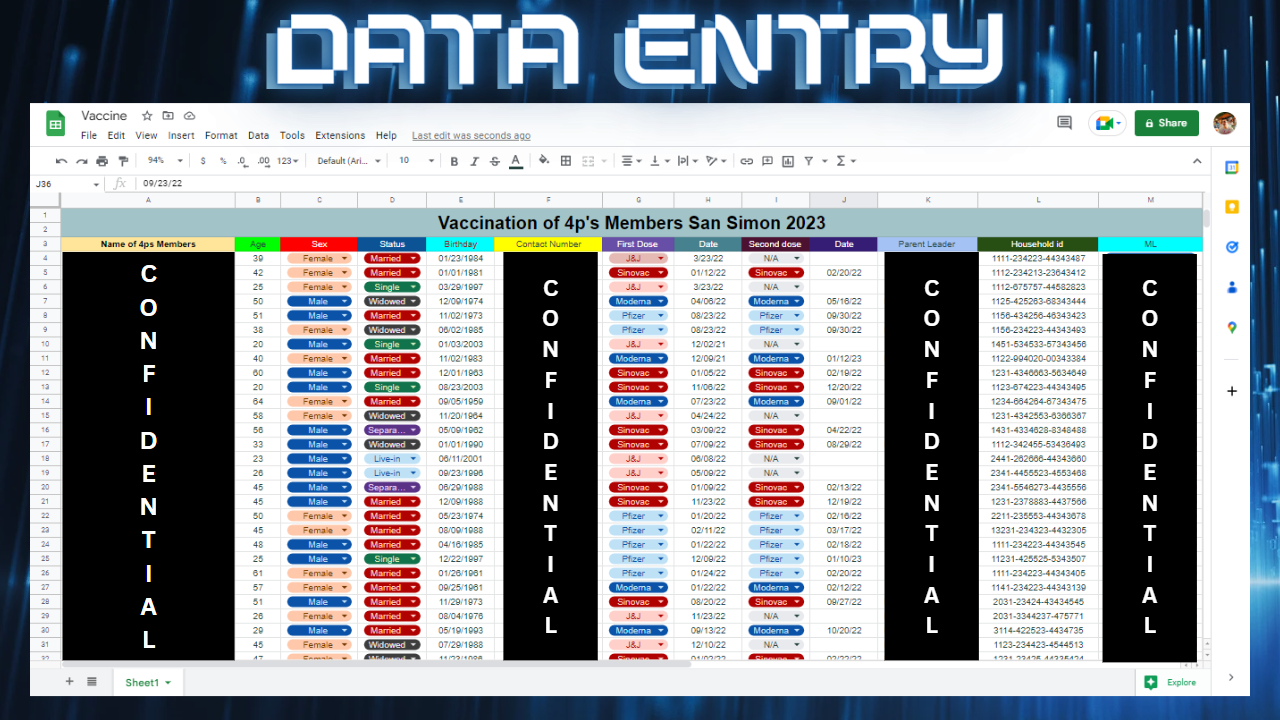
Task: Open the font family dropdown
Action: [350, 161]
